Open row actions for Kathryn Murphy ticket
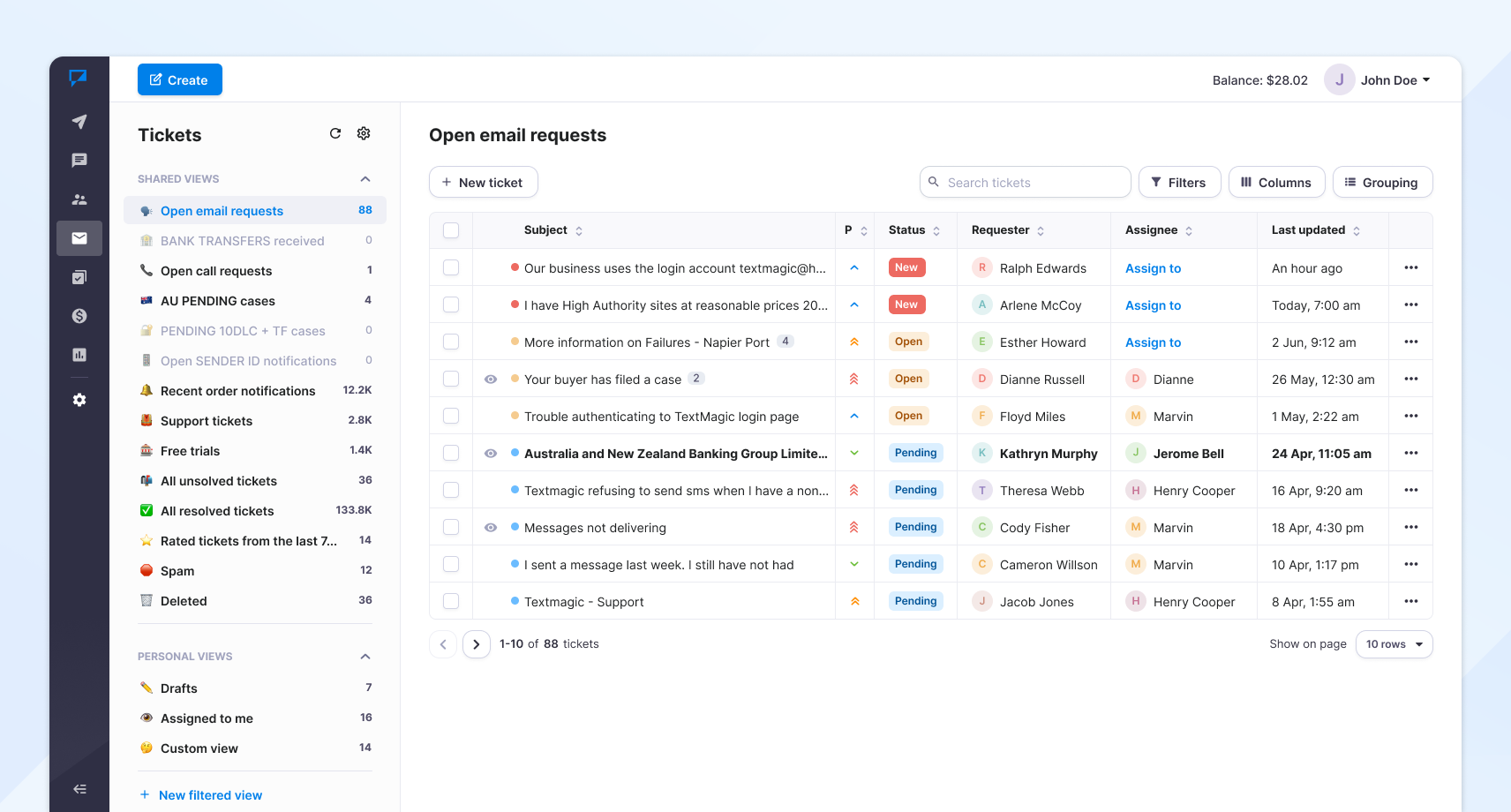 [x=1411, y=453]
